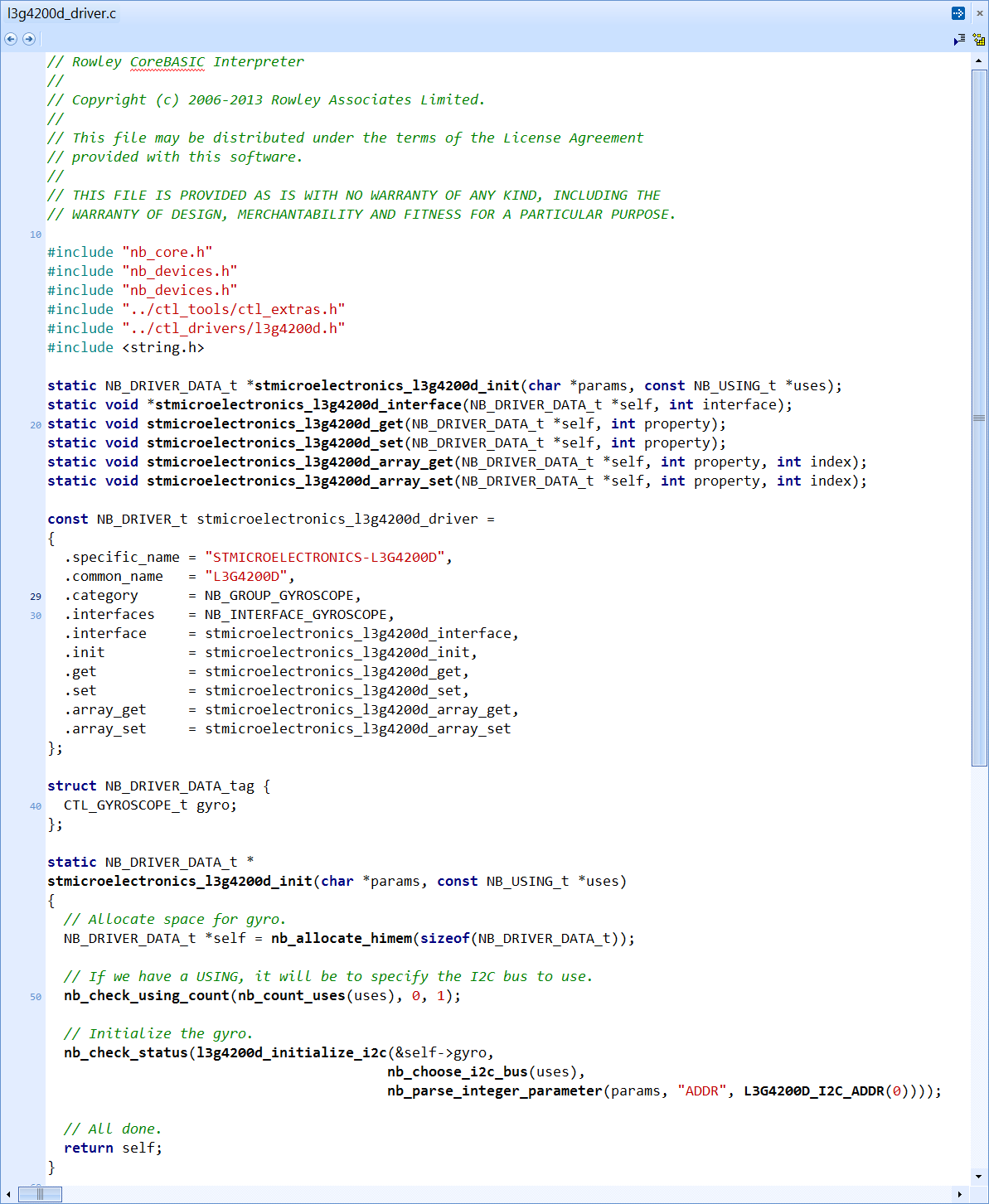Click the "L3G4200D" common_name string

[250, 576]
